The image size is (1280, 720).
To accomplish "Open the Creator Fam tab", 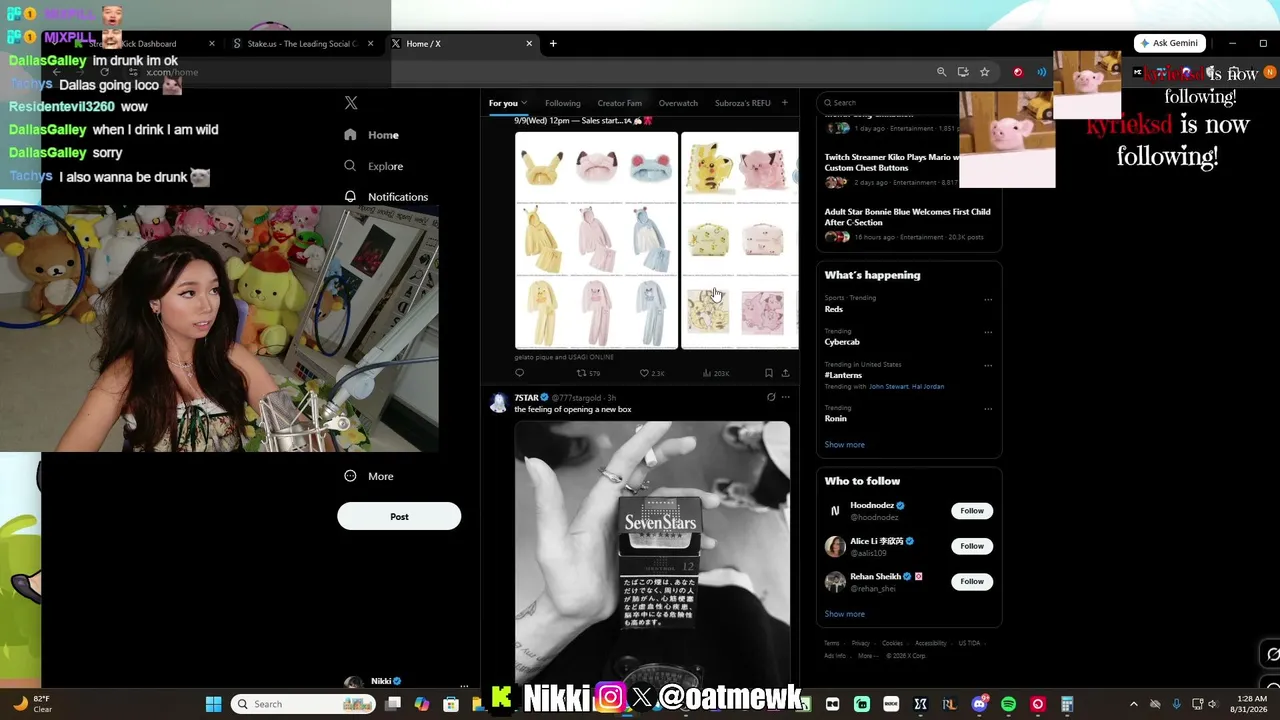I will (620, 103).
